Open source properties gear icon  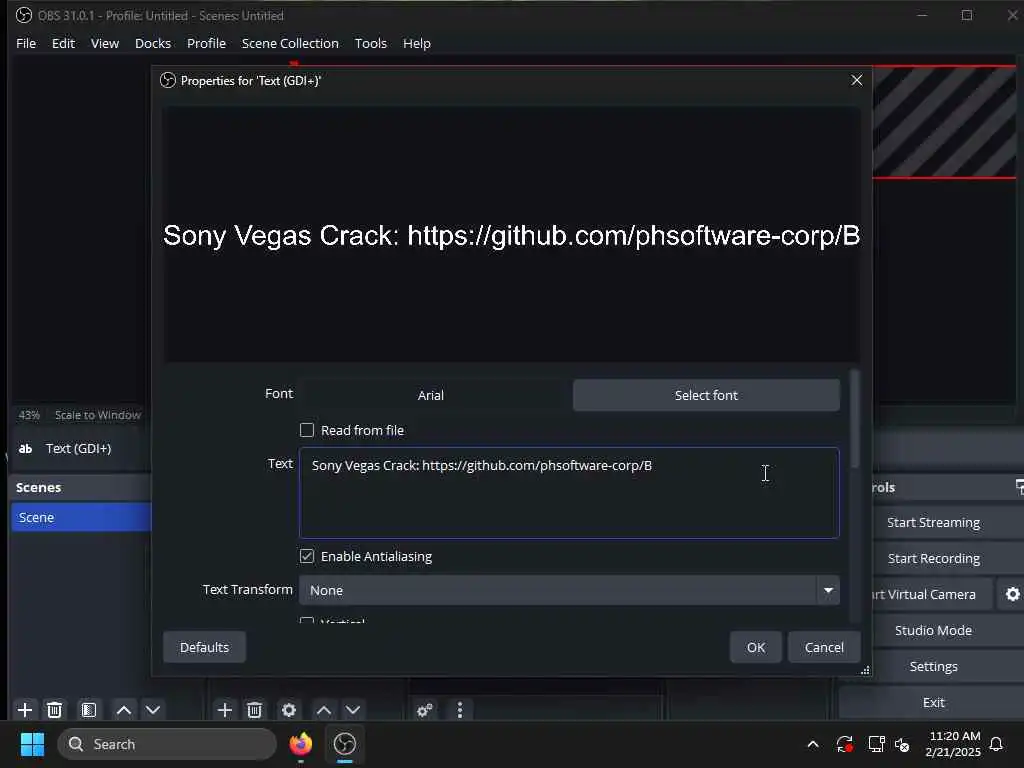tap(289, 710)
